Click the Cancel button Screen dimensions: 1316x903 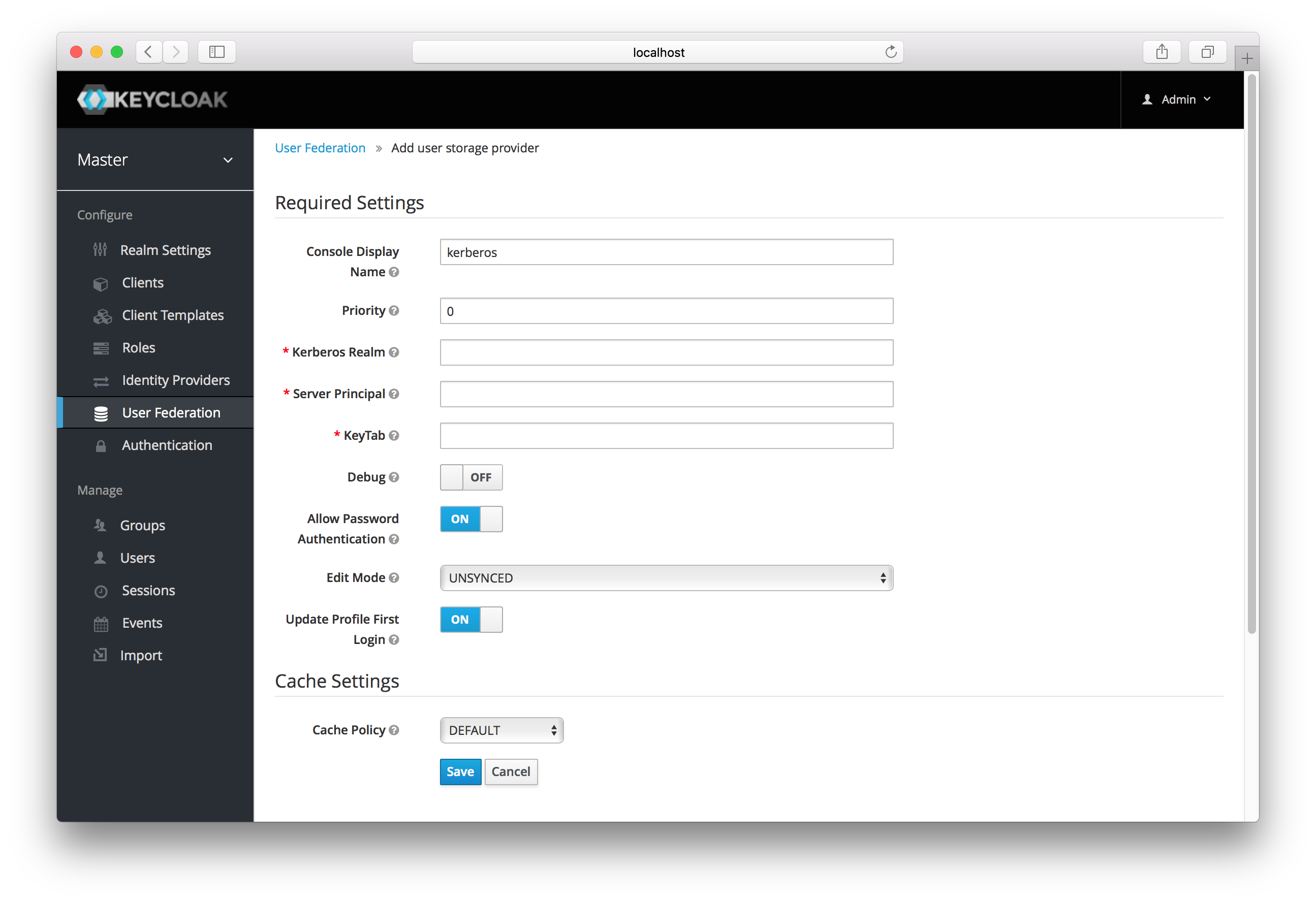510,771
